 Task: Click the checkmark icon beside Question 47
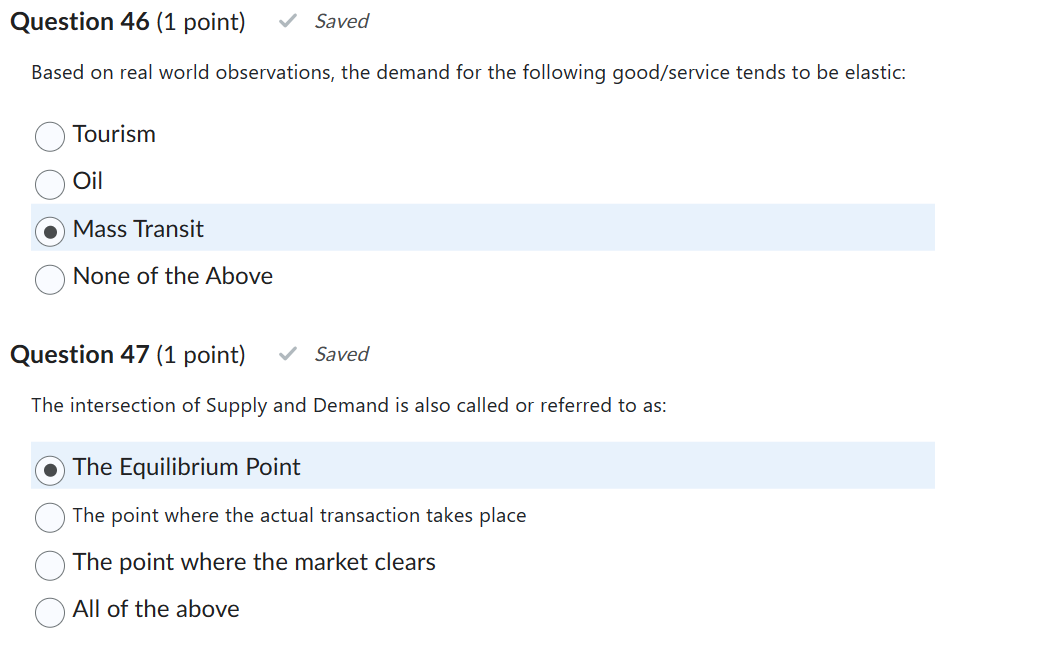pyautogui.click(x=287, y=353)
